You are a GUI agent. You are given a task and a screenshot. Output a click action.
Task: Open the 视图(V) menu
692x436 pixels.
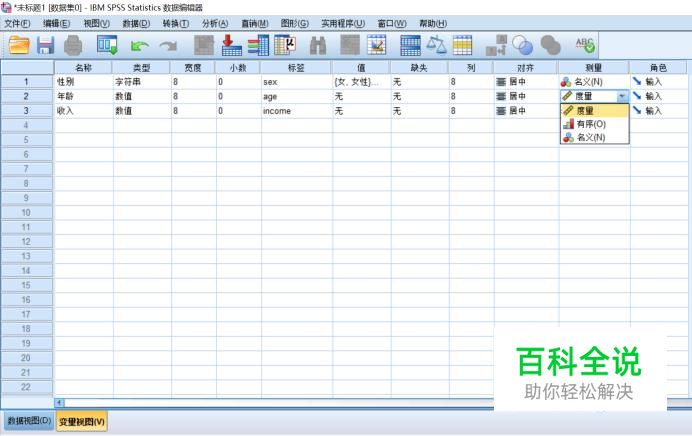pos(97,23)
